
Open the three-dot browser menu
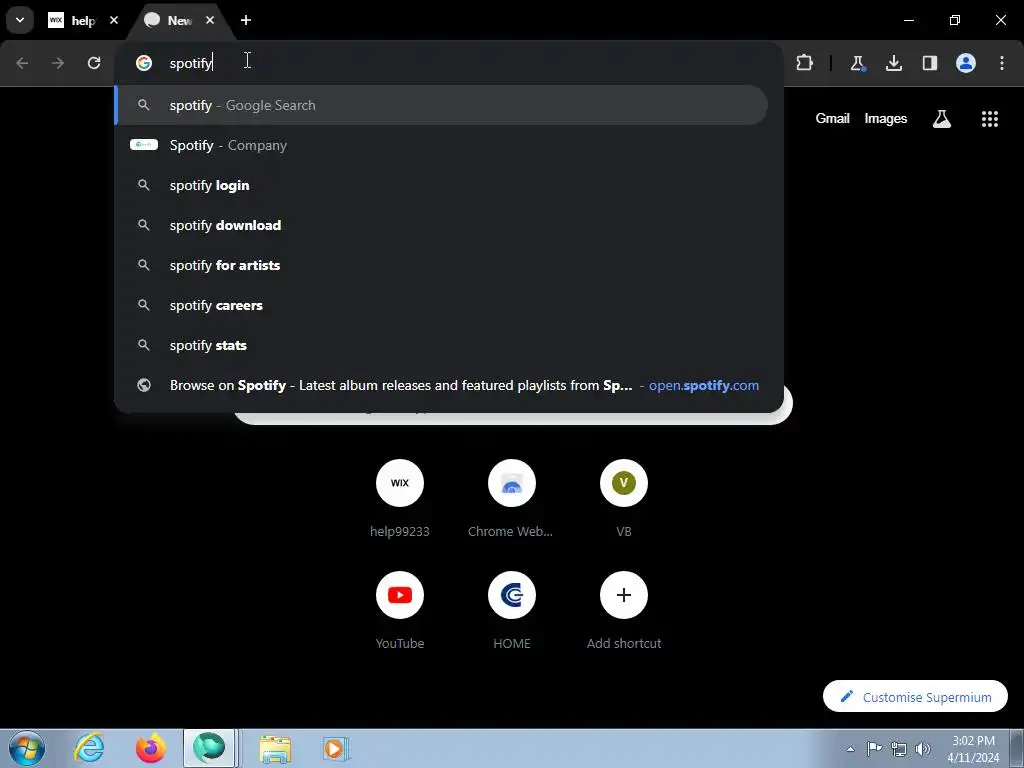click(x=1002, y=63)
